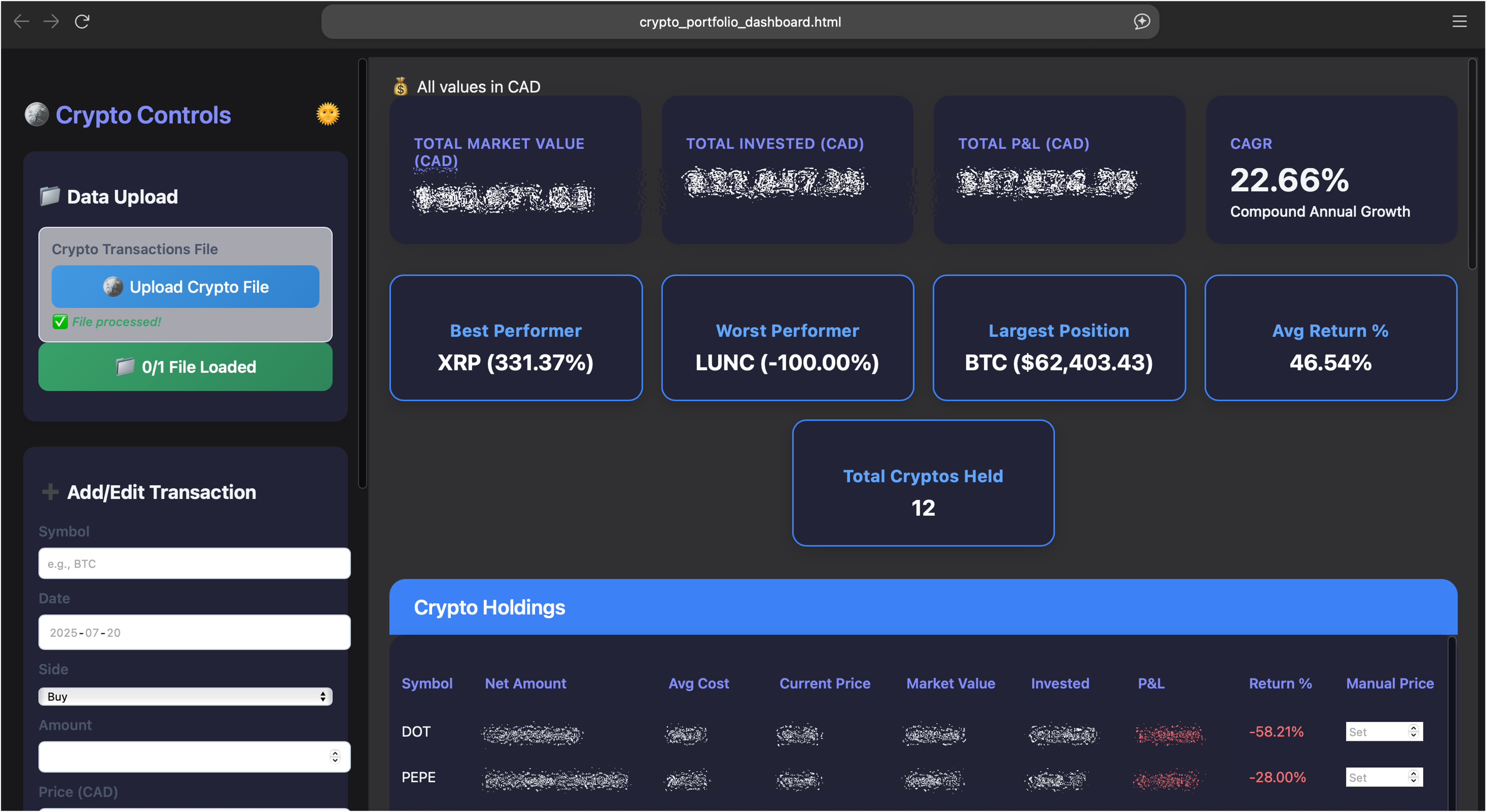1486x812 pixels.
Task: Click the browser reload icon
Action: coord(82,21)
